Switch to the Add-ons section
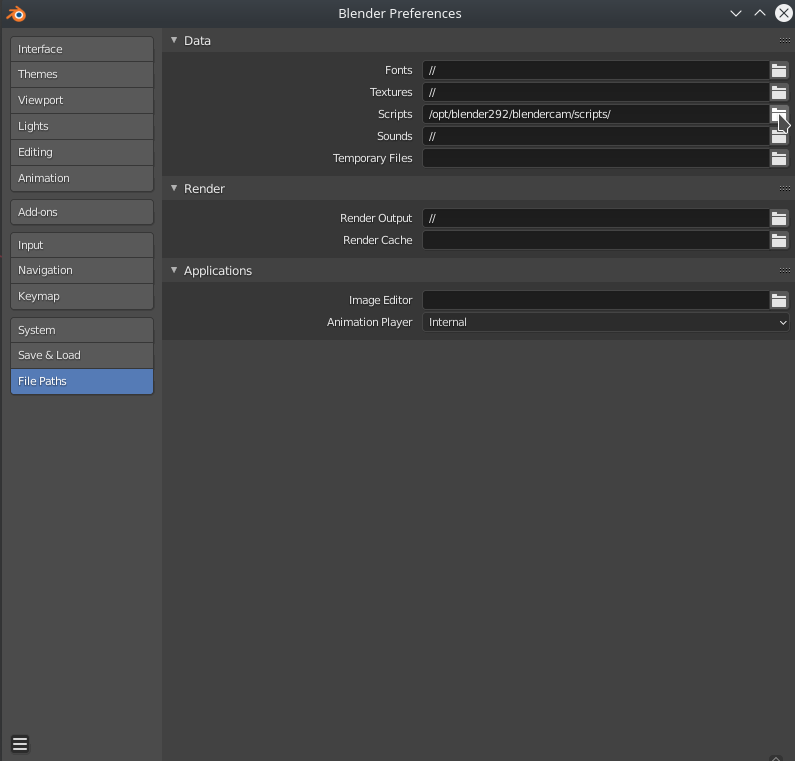Screen dimensions: 795x761 tap(82, 212)
